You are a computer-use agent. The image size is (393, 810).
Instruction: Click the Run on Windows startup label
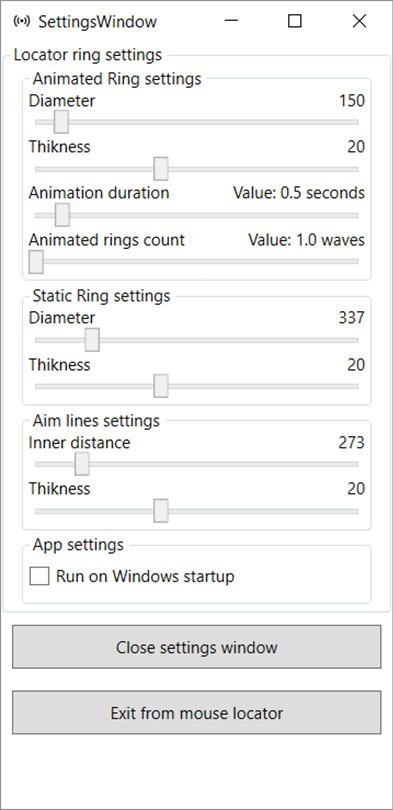point(145,576)
